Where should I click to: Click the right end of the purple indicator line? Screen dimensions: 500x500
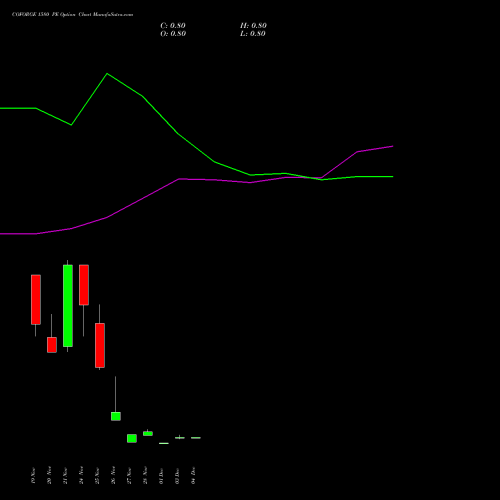(392, 146)
